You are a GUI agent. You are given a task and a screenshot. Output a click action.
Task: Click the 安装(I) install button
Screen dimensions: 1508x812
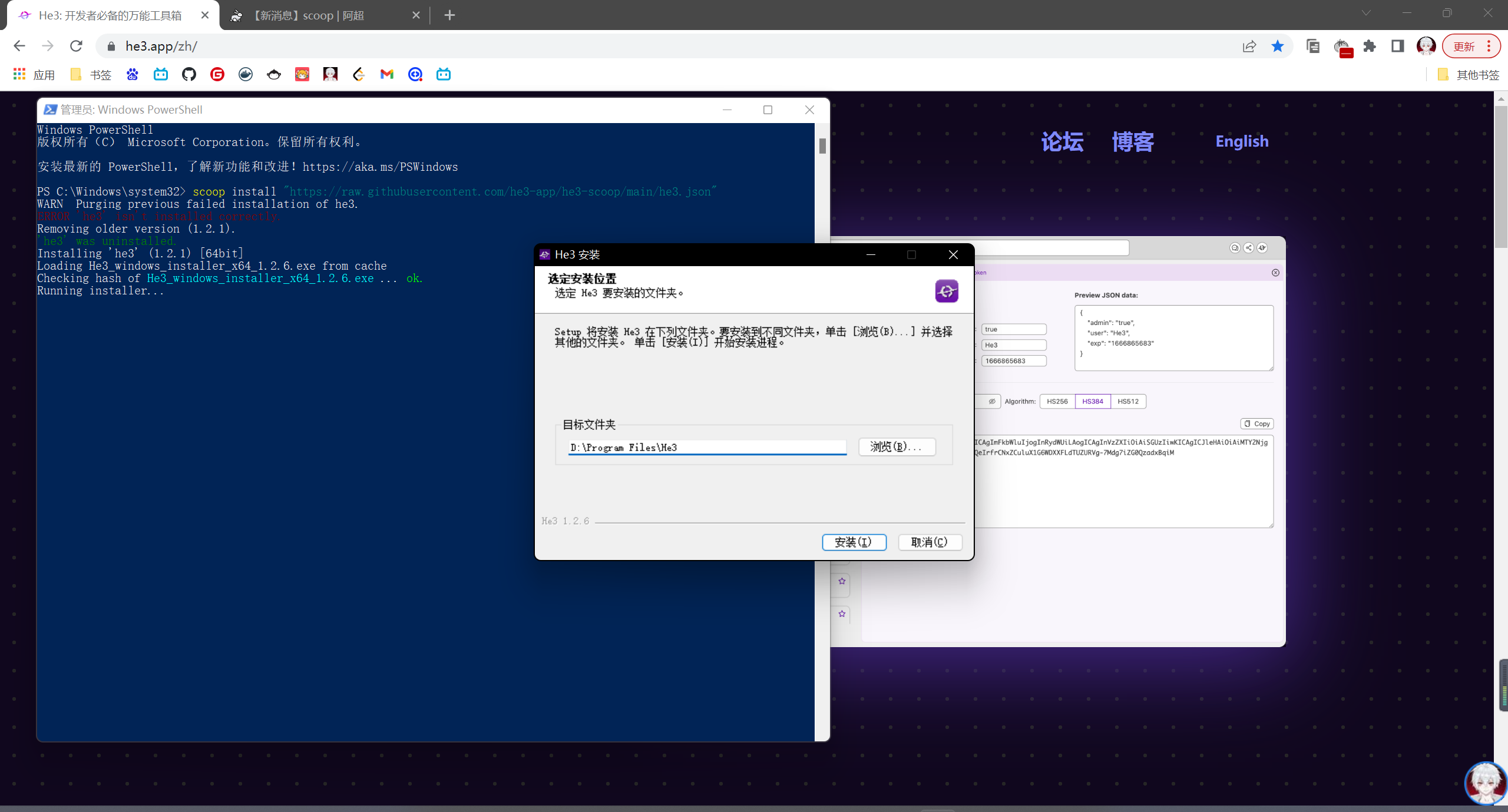854,542
